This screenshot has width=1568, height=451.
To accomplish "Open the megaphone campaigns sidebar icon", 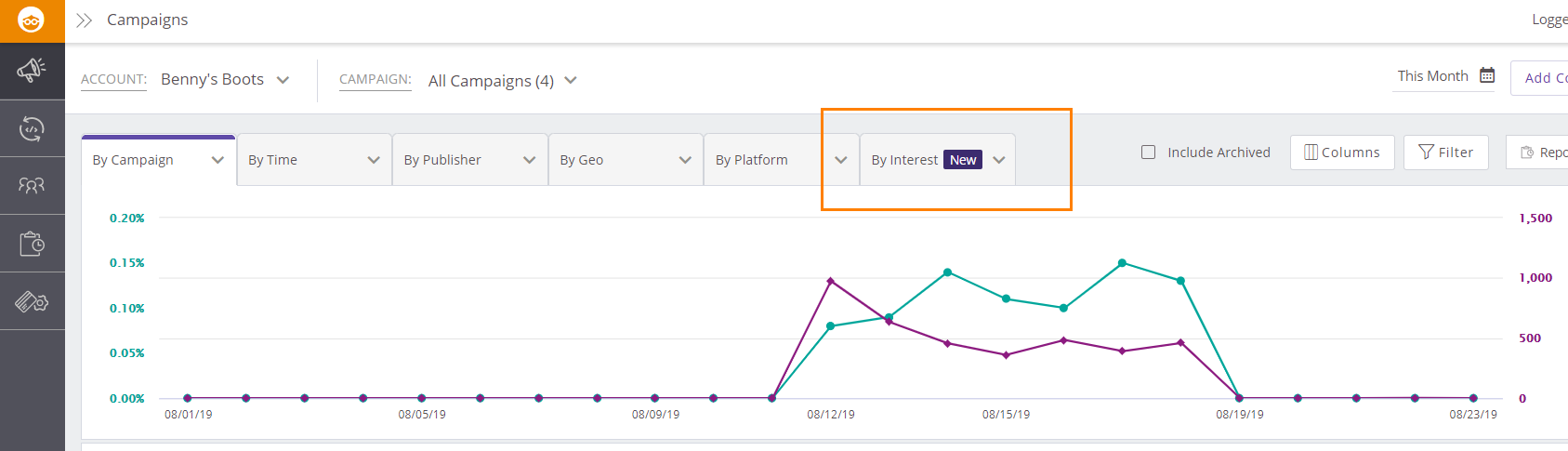I will [x=32, y=71].
